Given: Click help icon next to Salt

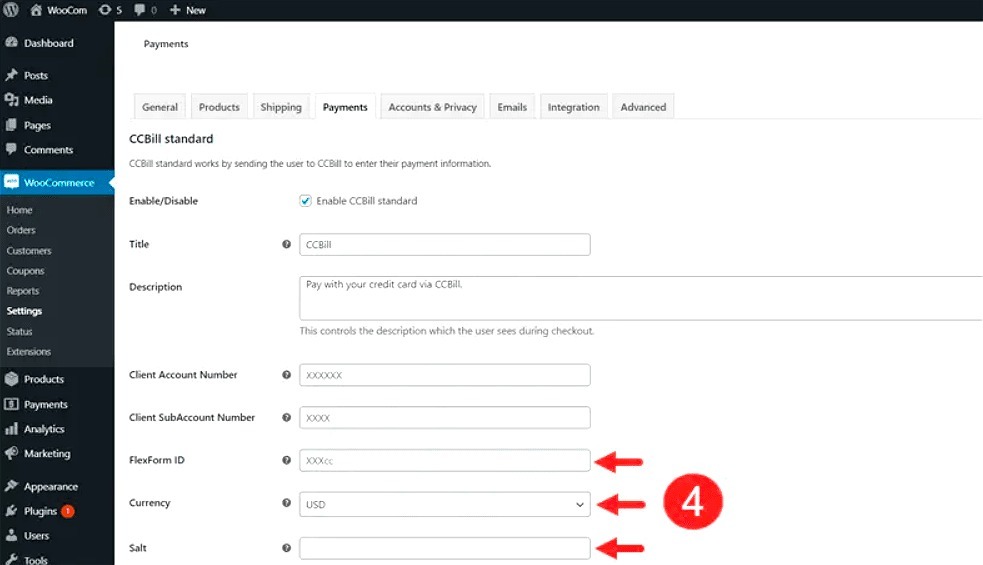Looking at the screenshot, I should (286, 548).
